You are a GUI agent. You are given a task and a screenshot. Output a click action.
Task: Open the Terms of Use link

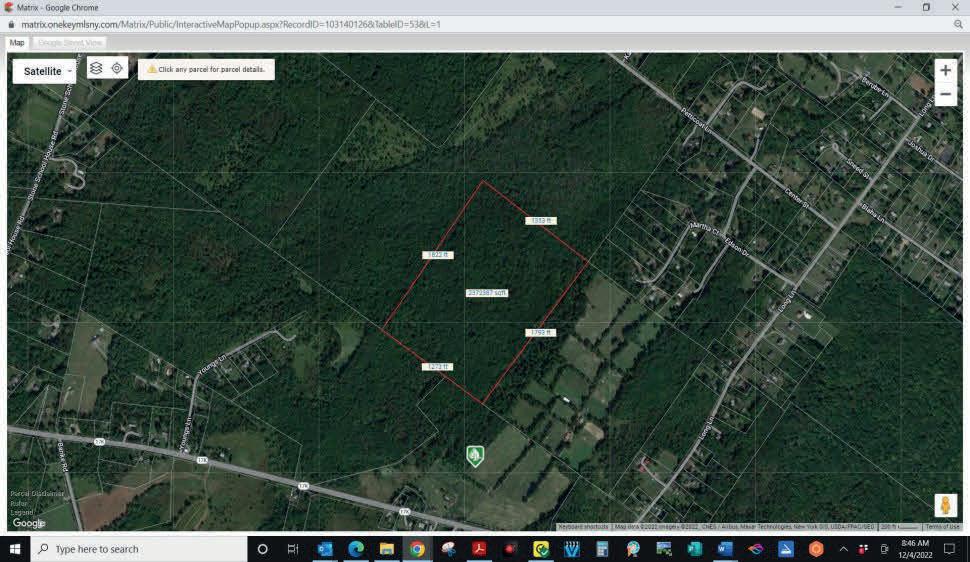pos(942,527)
